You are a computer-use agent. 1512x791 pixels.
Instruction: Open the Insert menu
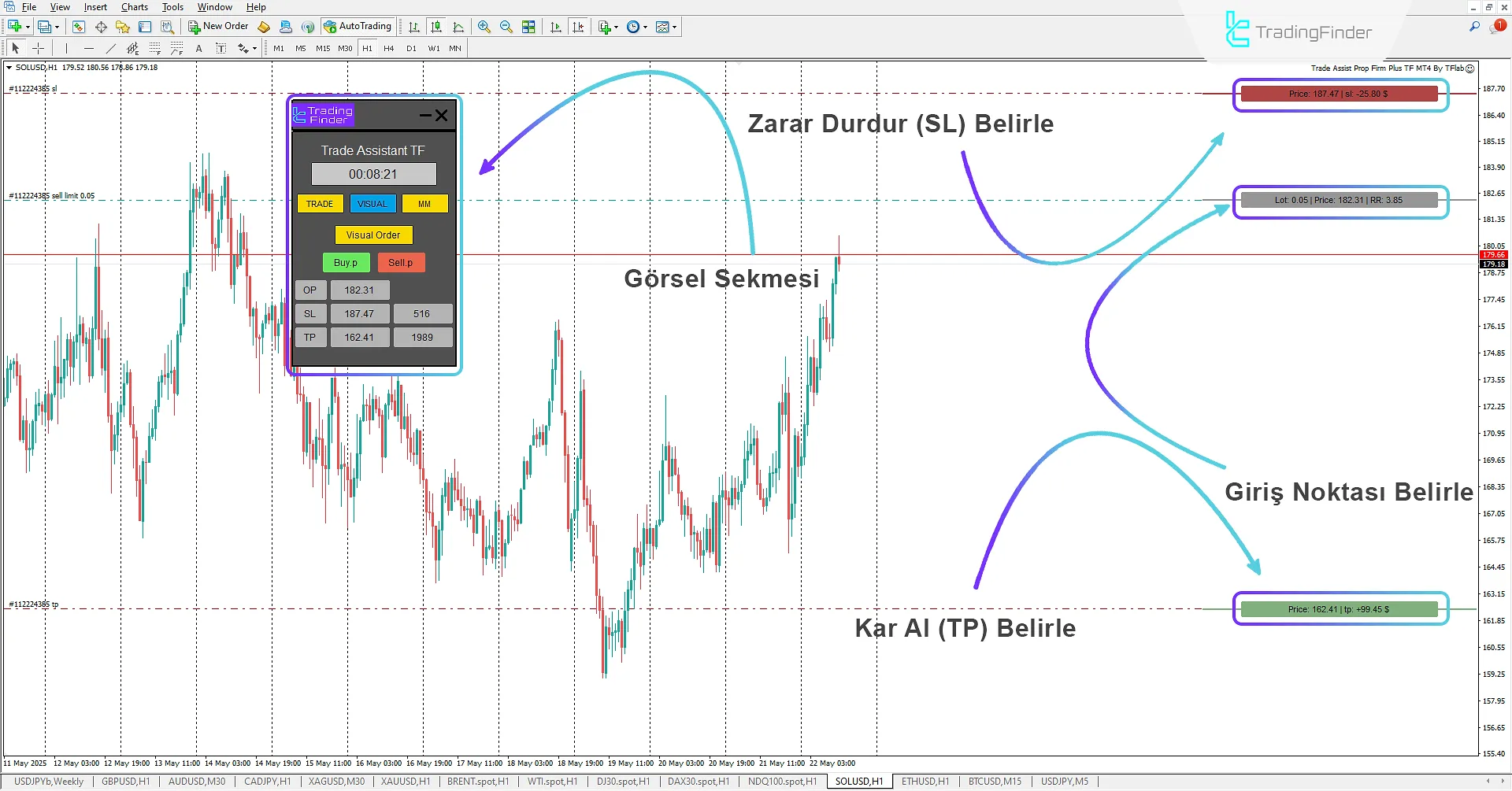pos(95,7)
